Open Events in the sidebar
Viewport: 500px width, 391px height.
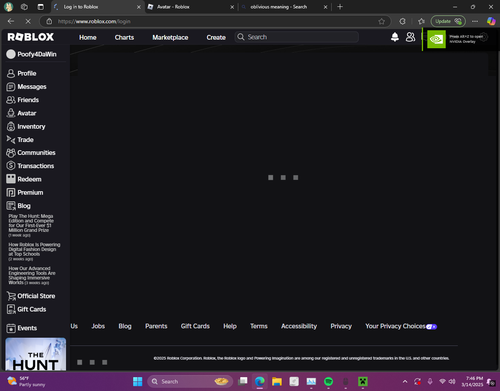22,328
